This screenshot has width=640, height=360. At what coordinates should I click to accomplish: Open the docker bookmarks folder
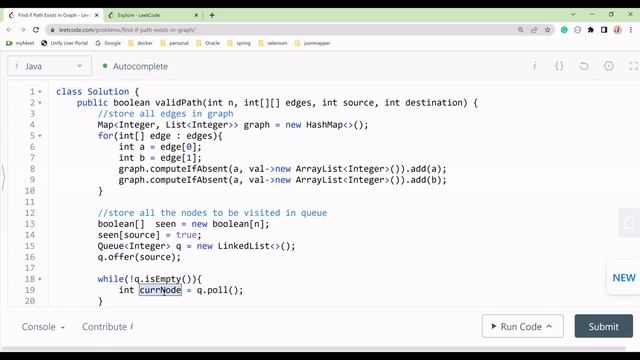click(x=140, y=43)
